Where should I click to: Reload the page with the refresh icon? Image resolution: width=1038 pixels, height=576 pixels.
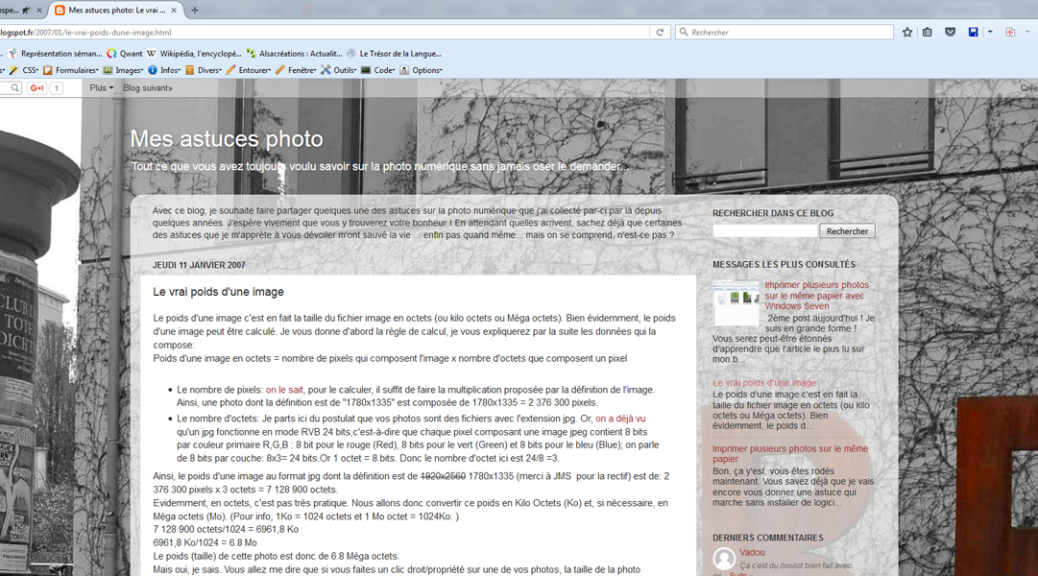tap(660, 32)
